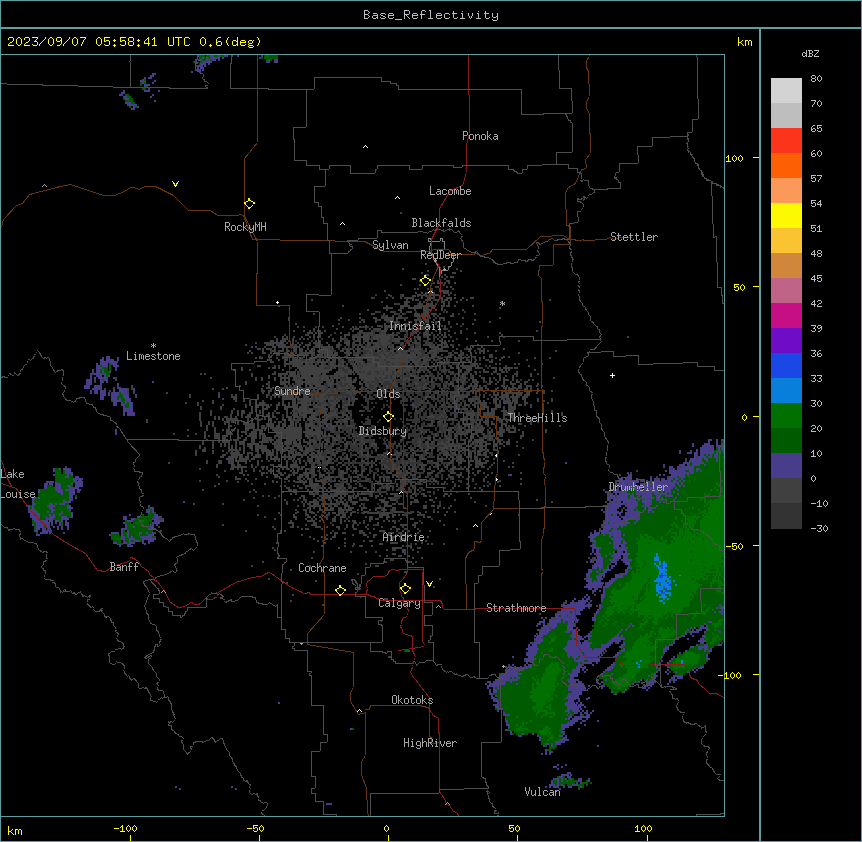Click the Sundre town label
The height and width of the screenshot is (842, 862).
click(x=292, y=391)
